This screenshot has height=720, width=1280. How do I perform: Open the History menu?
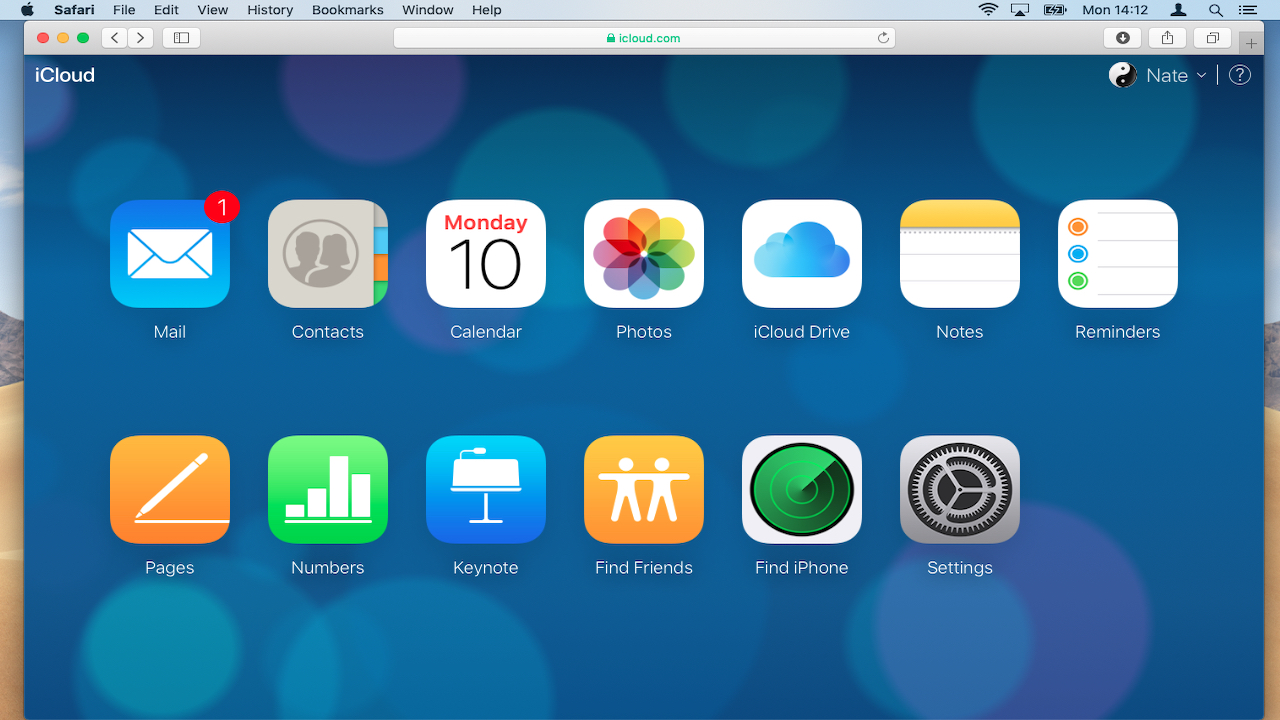pos(270,10)
